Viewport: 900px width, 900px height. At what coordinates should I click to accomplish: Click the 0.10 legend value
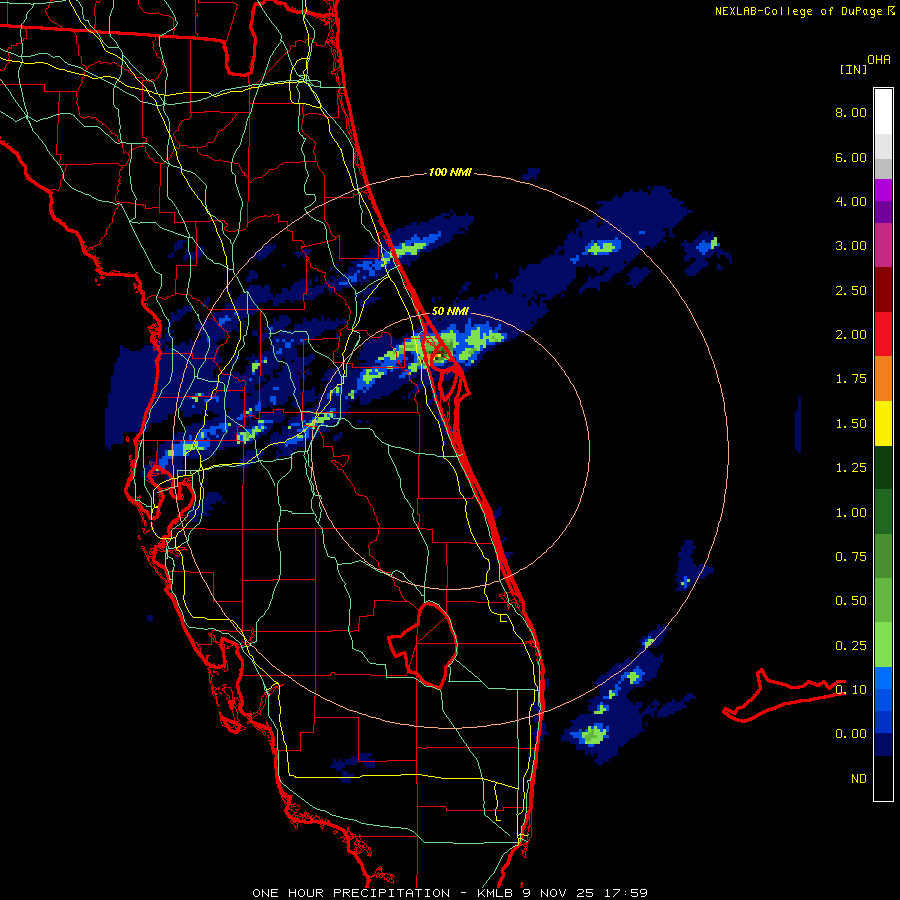tap(851, 690)
